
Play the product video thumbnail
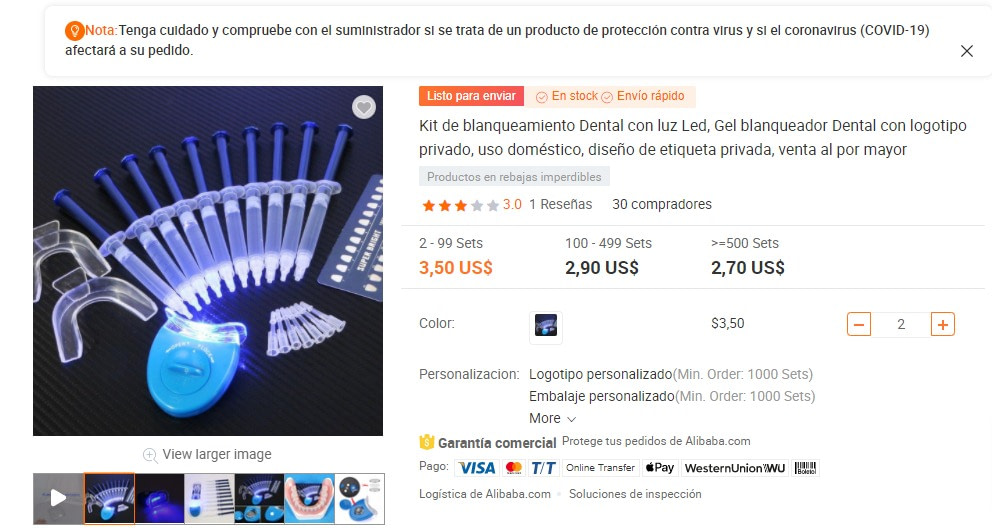pos(58,498)
